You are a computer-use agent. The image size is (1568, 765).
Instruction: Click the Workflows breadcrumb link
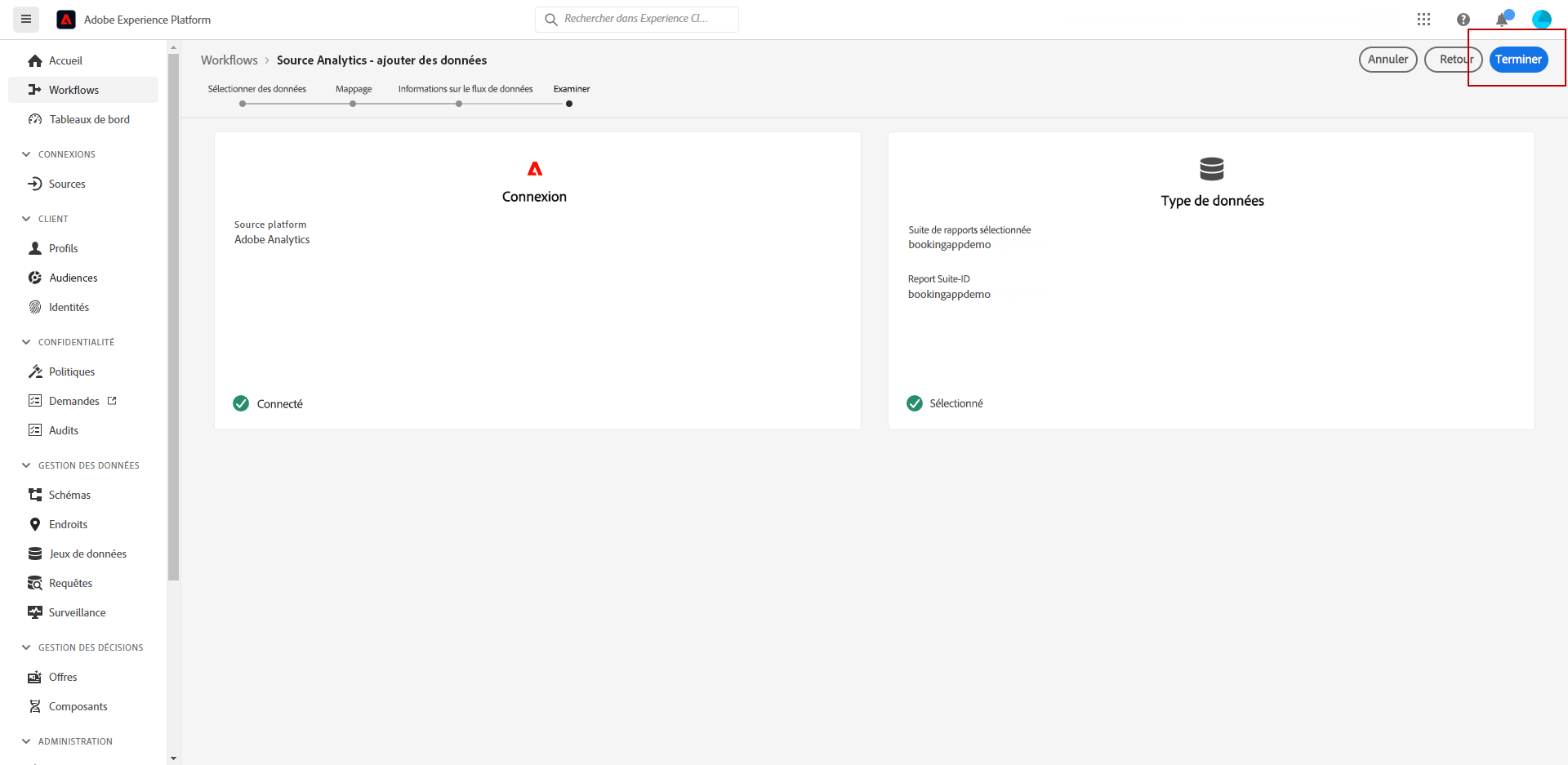pyautogui.click(x=229, y=60)
